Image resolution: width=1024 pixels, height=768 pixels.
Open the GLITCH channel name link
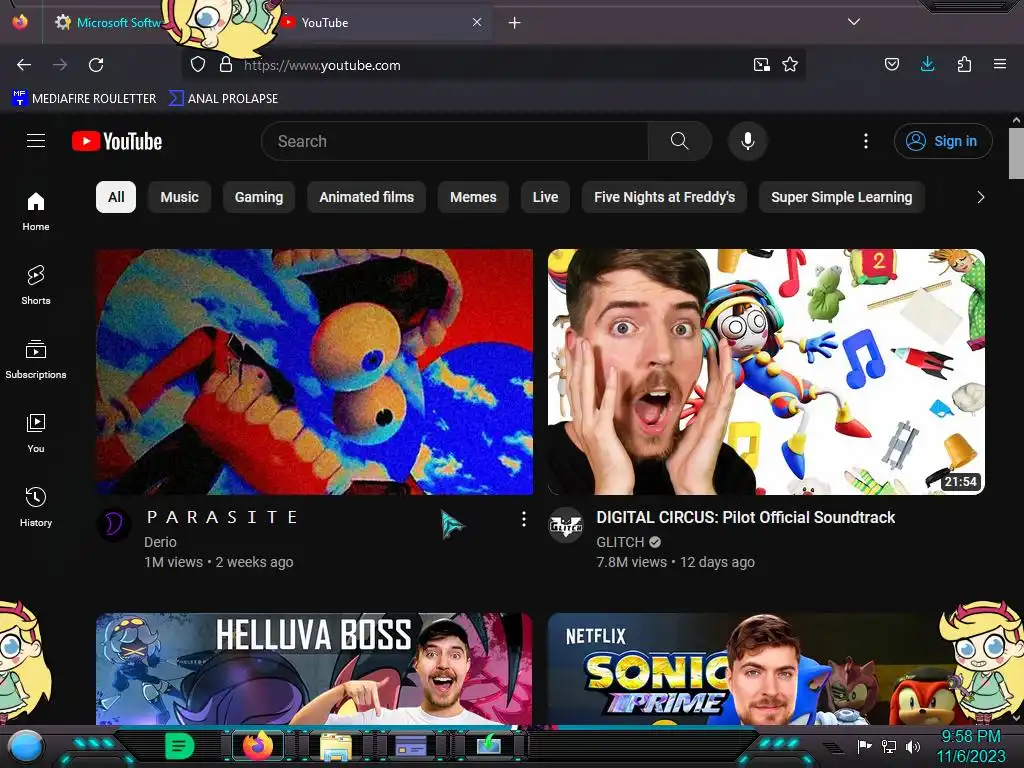(x=620, y=542)
